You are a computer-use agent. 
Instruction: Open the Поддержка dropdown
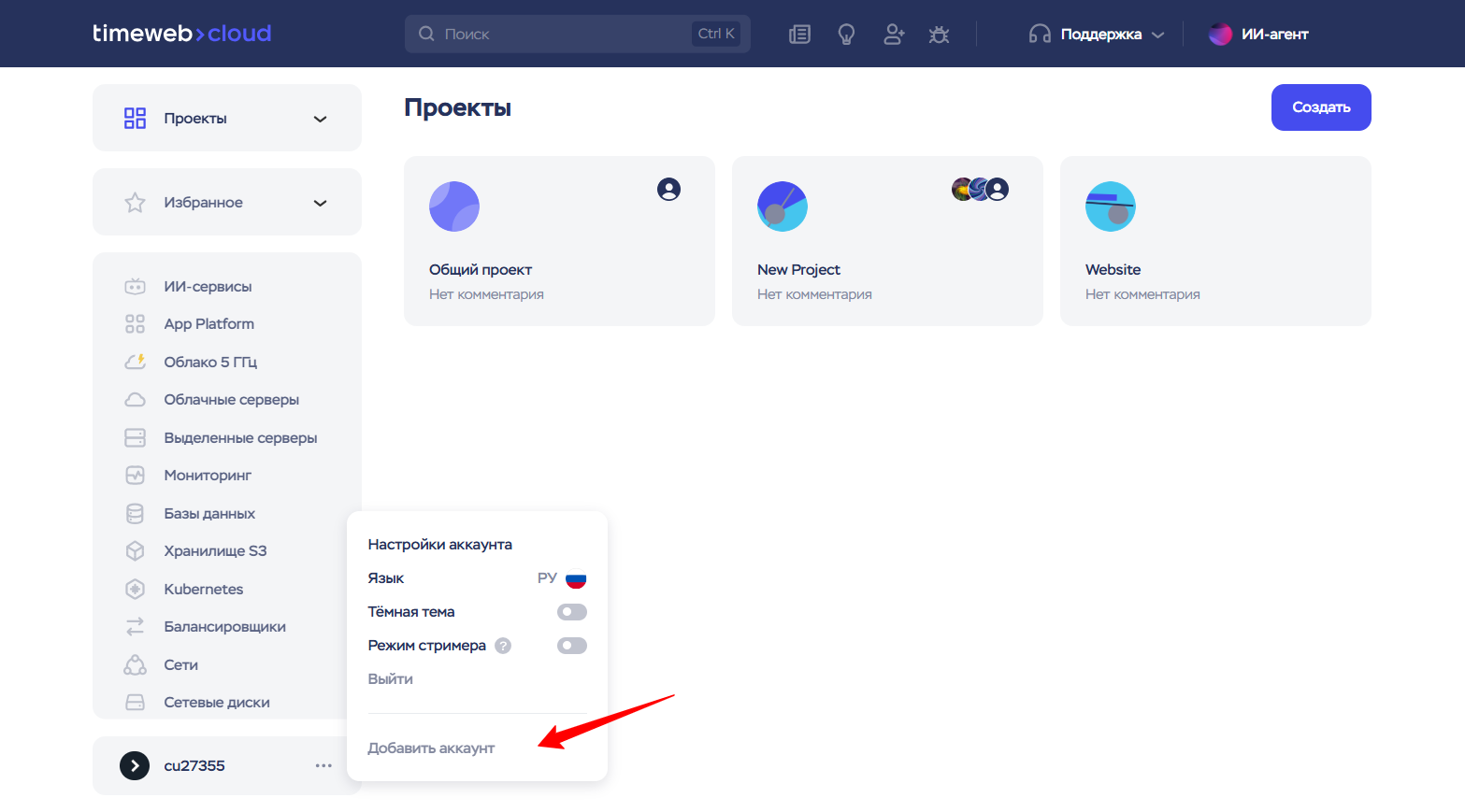(x=1097, y=35)
